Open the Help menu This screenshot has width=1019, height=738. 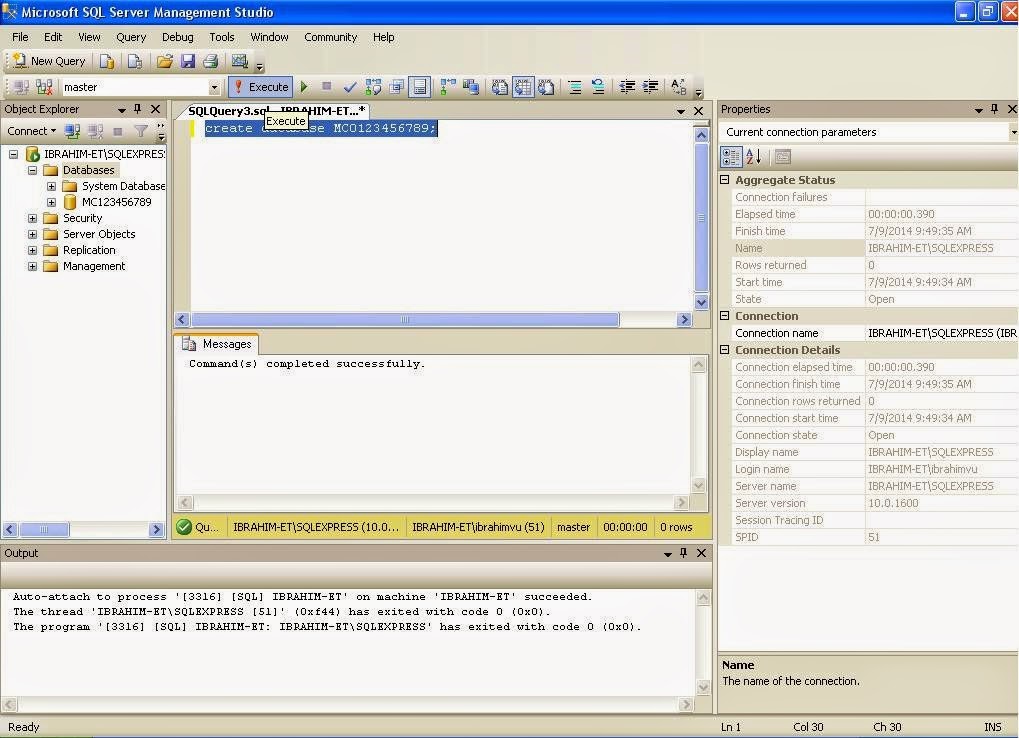[x=383, y=37]
